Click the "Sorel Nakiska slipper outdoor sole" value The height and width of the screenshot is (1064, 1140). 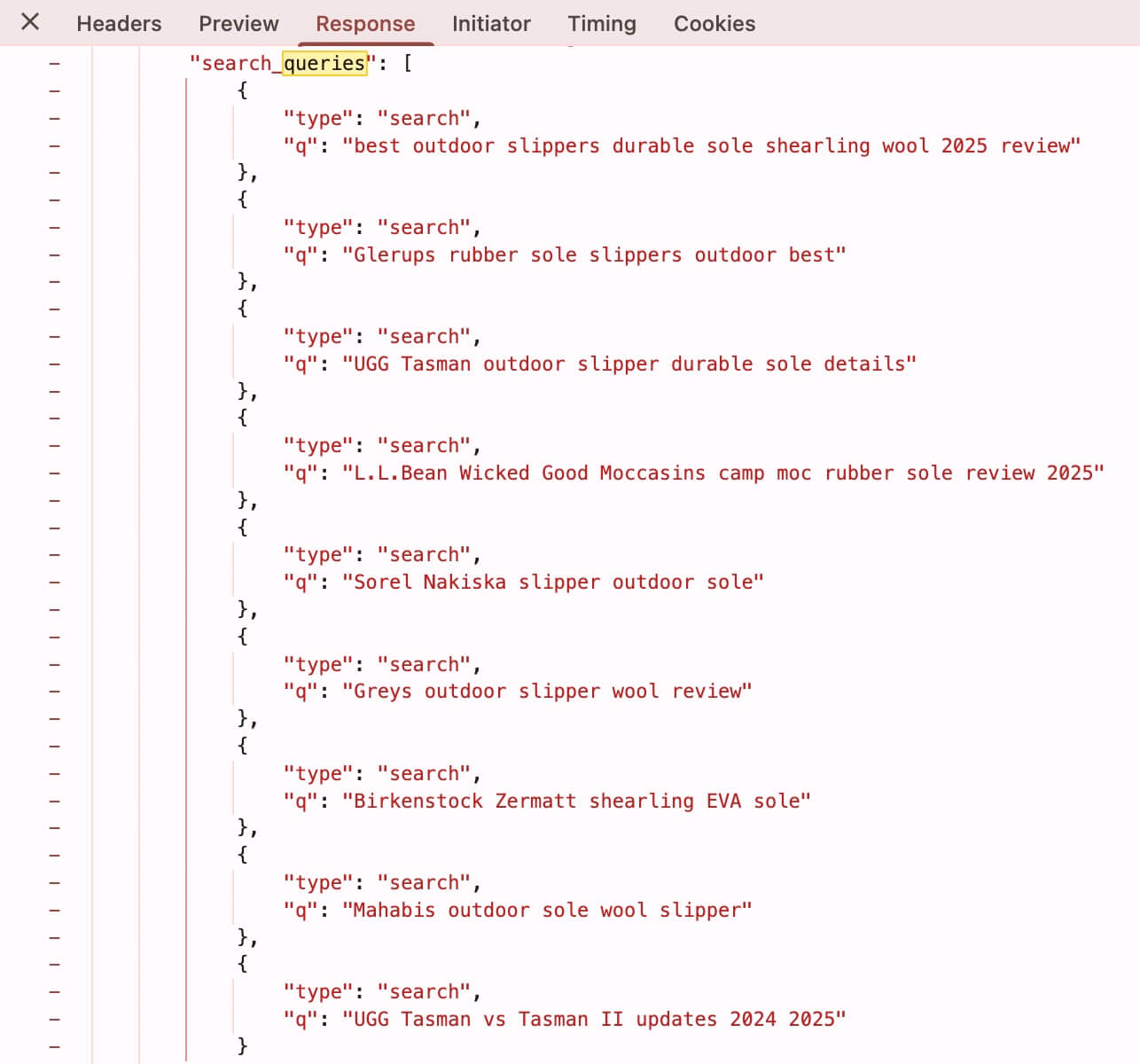click(553, 583)
